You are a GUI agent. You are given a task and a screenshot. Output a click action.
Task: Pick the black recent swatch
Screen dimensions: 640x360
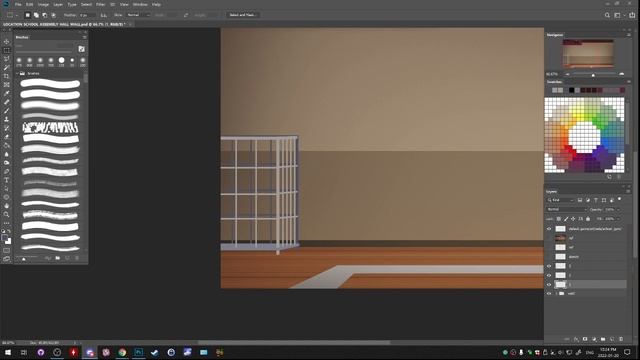pos(571,90)
